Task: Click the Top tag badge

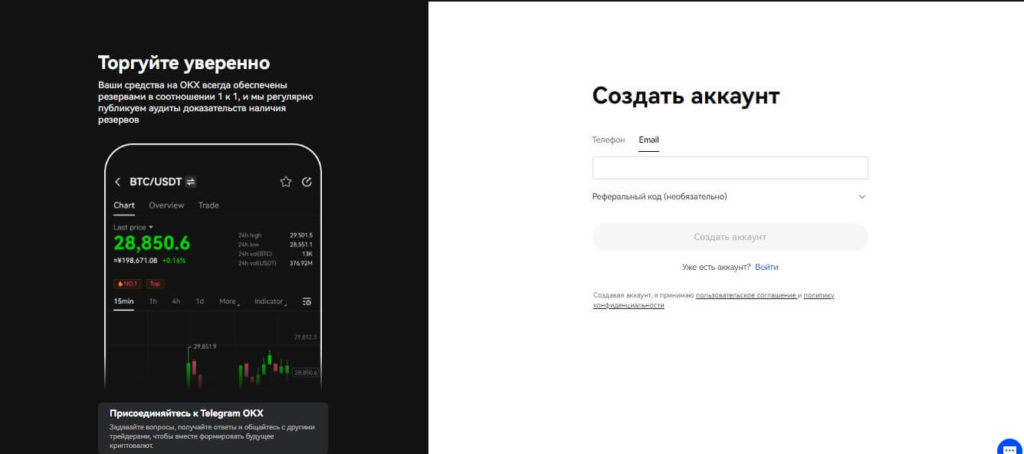Action: [155, 284]
